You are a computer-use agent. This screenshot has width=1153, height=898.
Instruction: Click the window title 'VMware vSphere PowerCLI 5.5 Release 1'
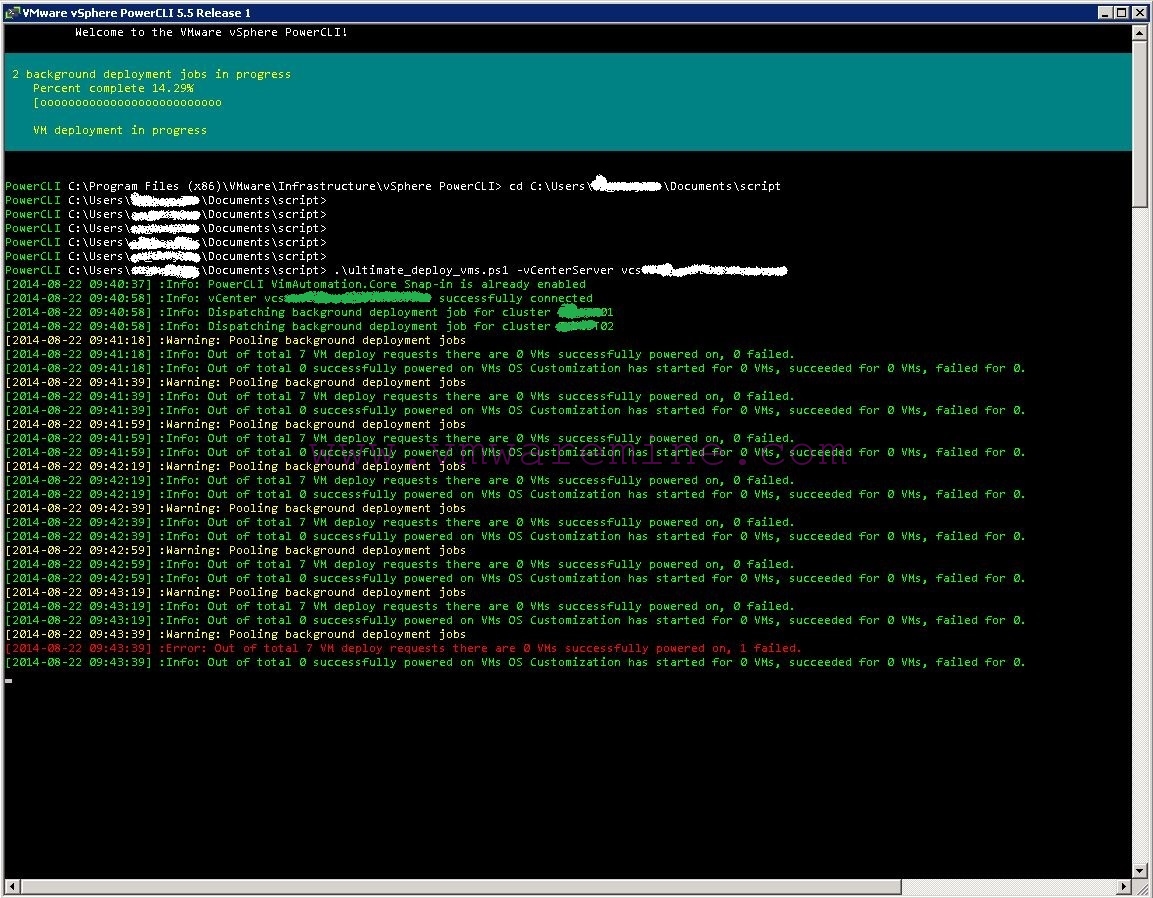(x=137, y=13)
